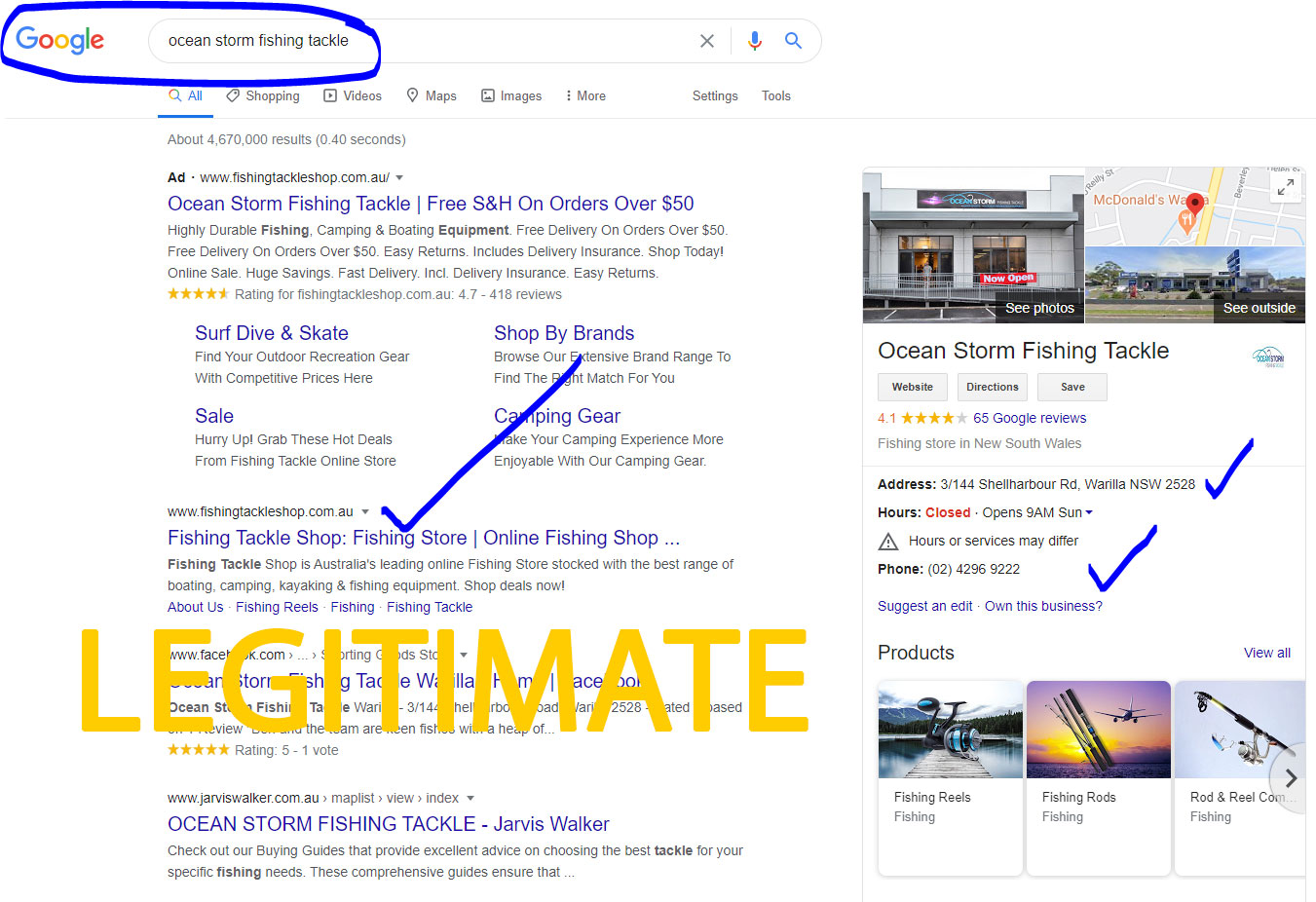
Task: Click Own this business? link
Action: pos(1043,606)
